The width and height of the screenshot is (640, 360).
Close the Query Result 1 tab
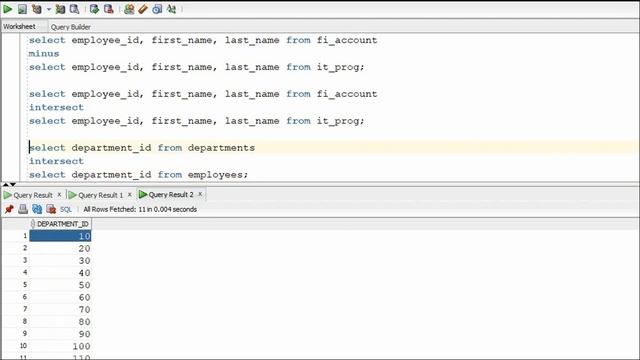pos(130,195)
